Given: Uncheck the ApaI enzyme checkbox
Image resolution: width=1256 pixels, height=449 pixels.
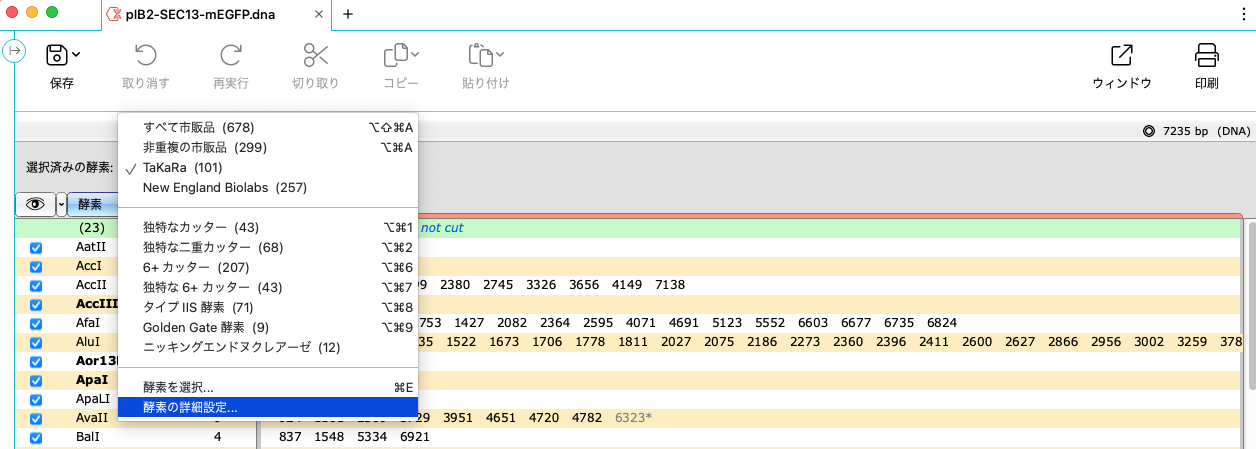Looking at the screenshot, I should pos(36,381).
